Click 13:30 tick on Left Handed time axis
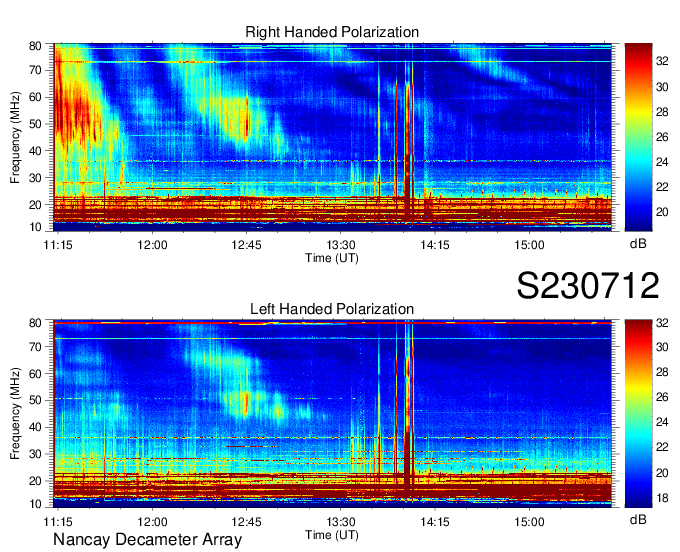Viewport: 680px width, 552px height. [341, 522]
